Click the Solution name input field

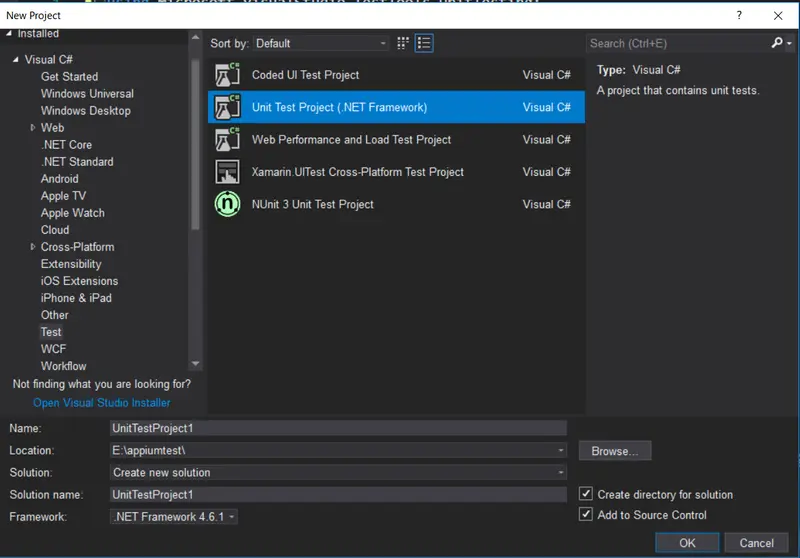click(x=338, y=494)
